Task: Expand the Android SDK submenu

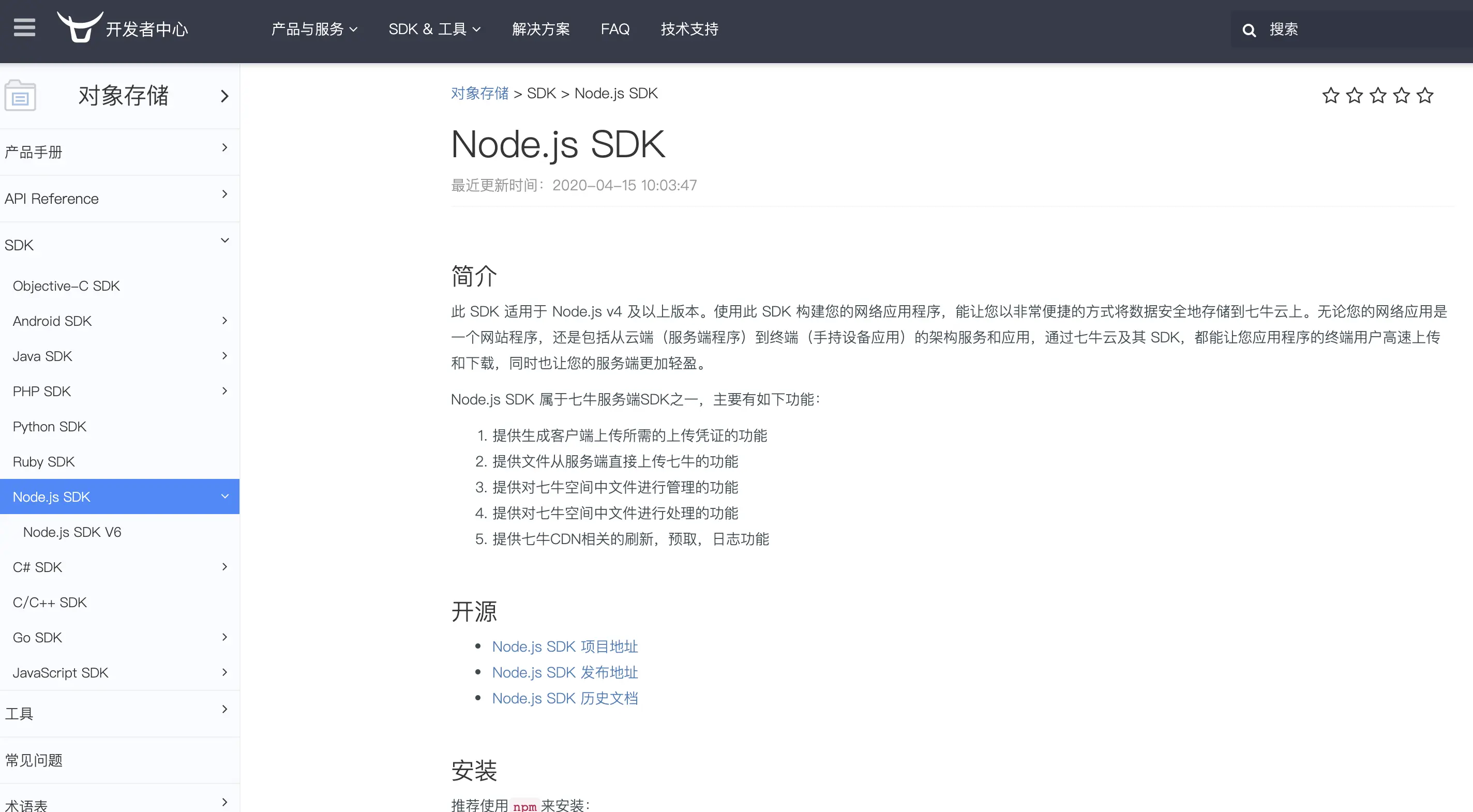Action: (x=224, y=321)
